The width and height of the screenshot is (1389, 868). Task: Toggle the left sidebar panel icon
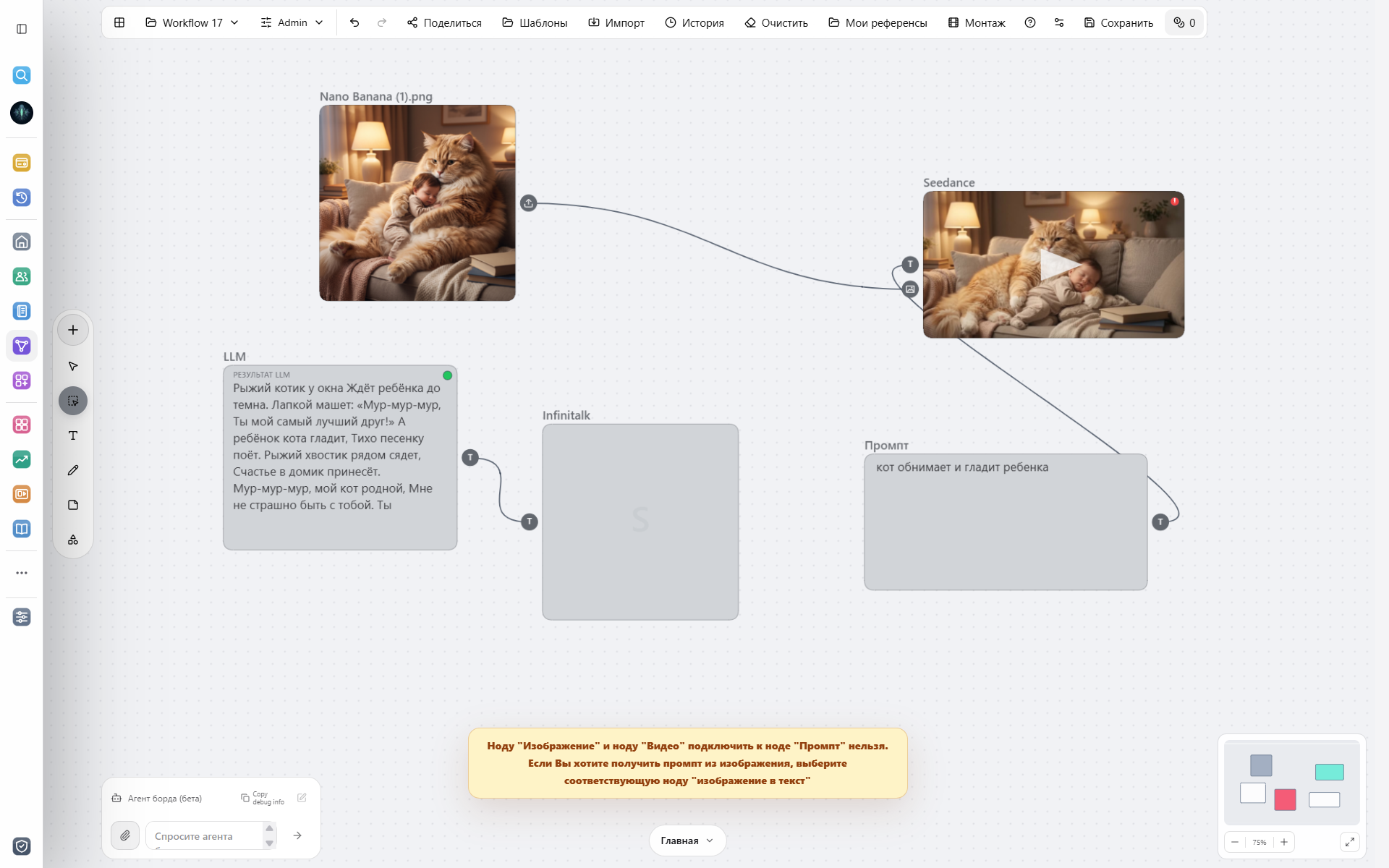22,29
